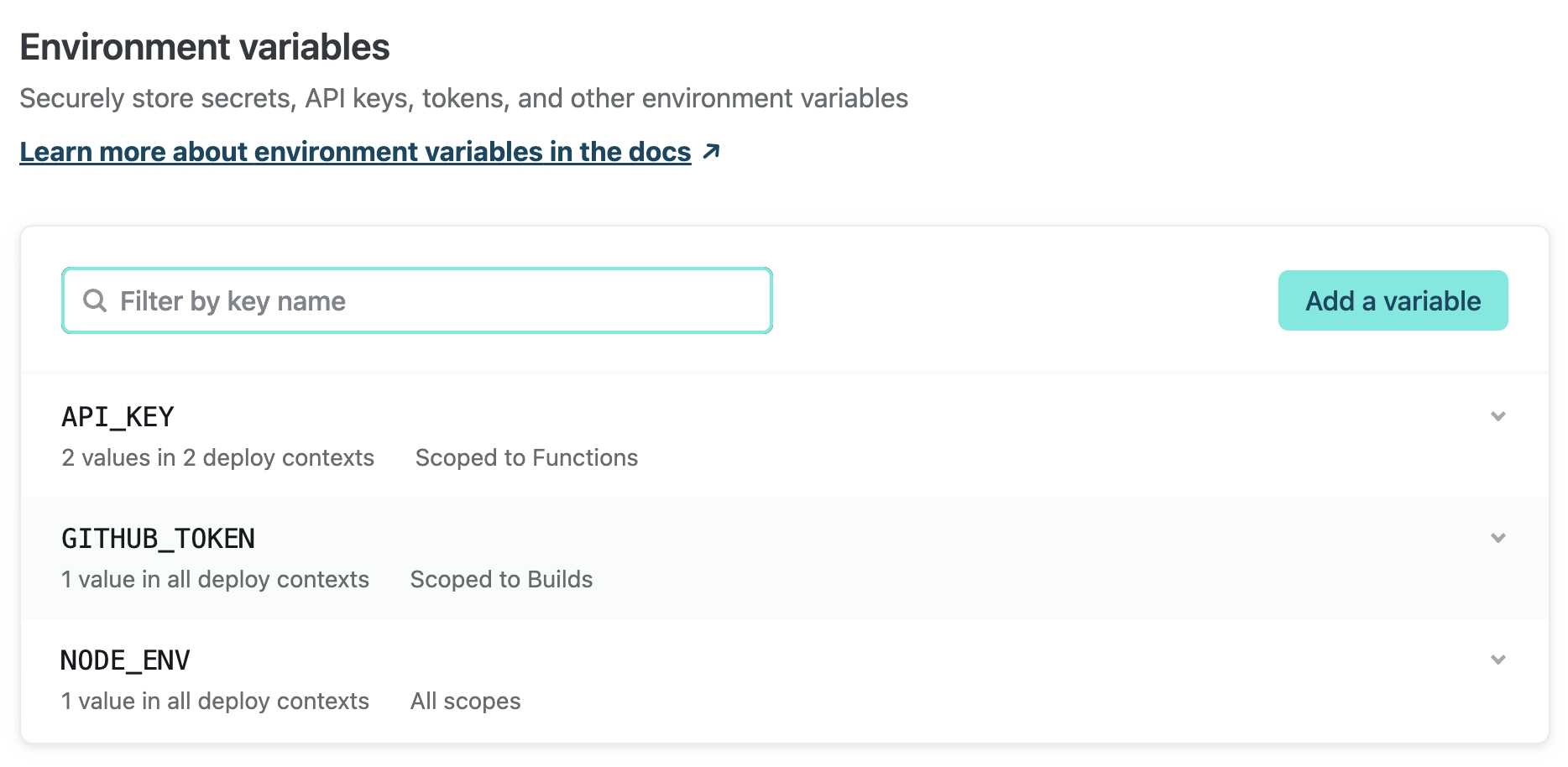Viewport: 1568px width, 767px height.
Task: Click the Scoped to Builds label
Action: click(501, 580)
